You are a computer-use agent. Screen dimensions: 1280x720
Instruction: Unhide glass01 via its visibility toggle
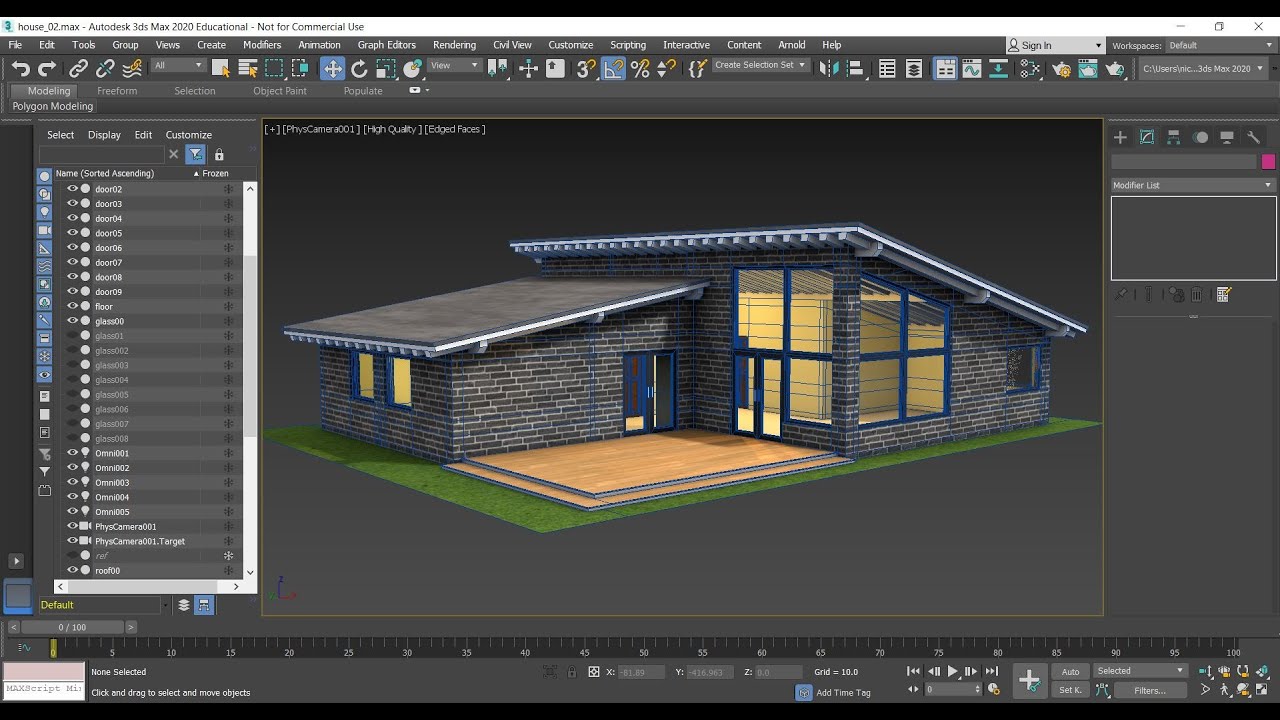tap(72, 335)
